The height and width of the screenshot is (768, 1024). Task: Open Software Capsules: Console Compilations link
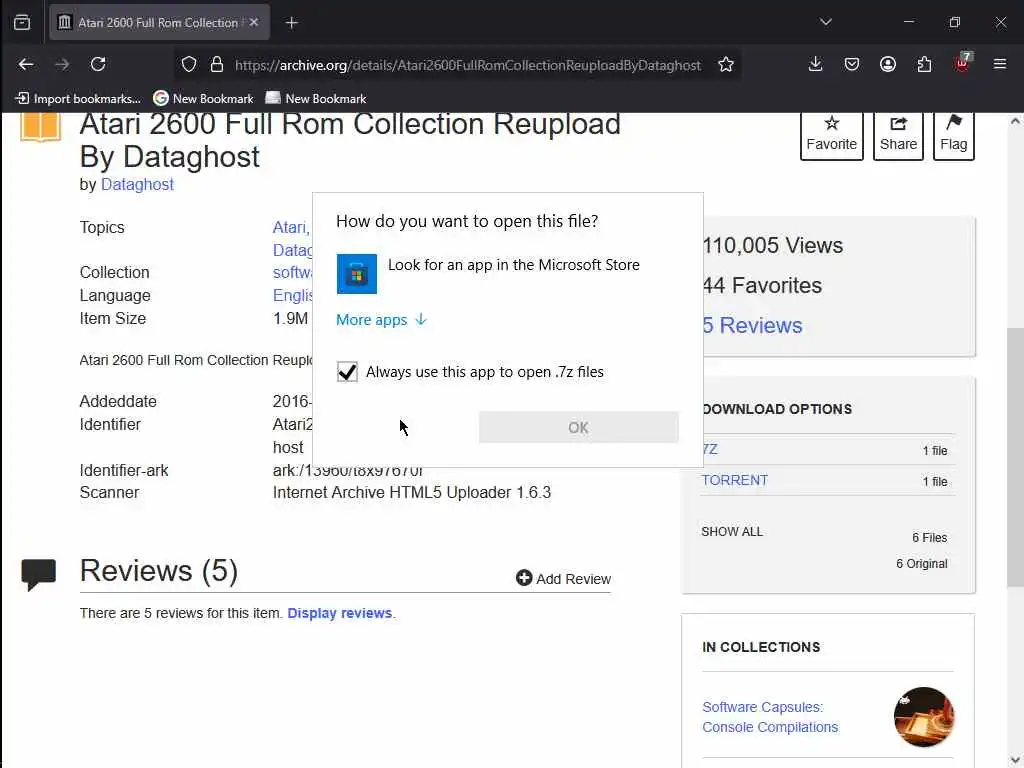point(770,717)
